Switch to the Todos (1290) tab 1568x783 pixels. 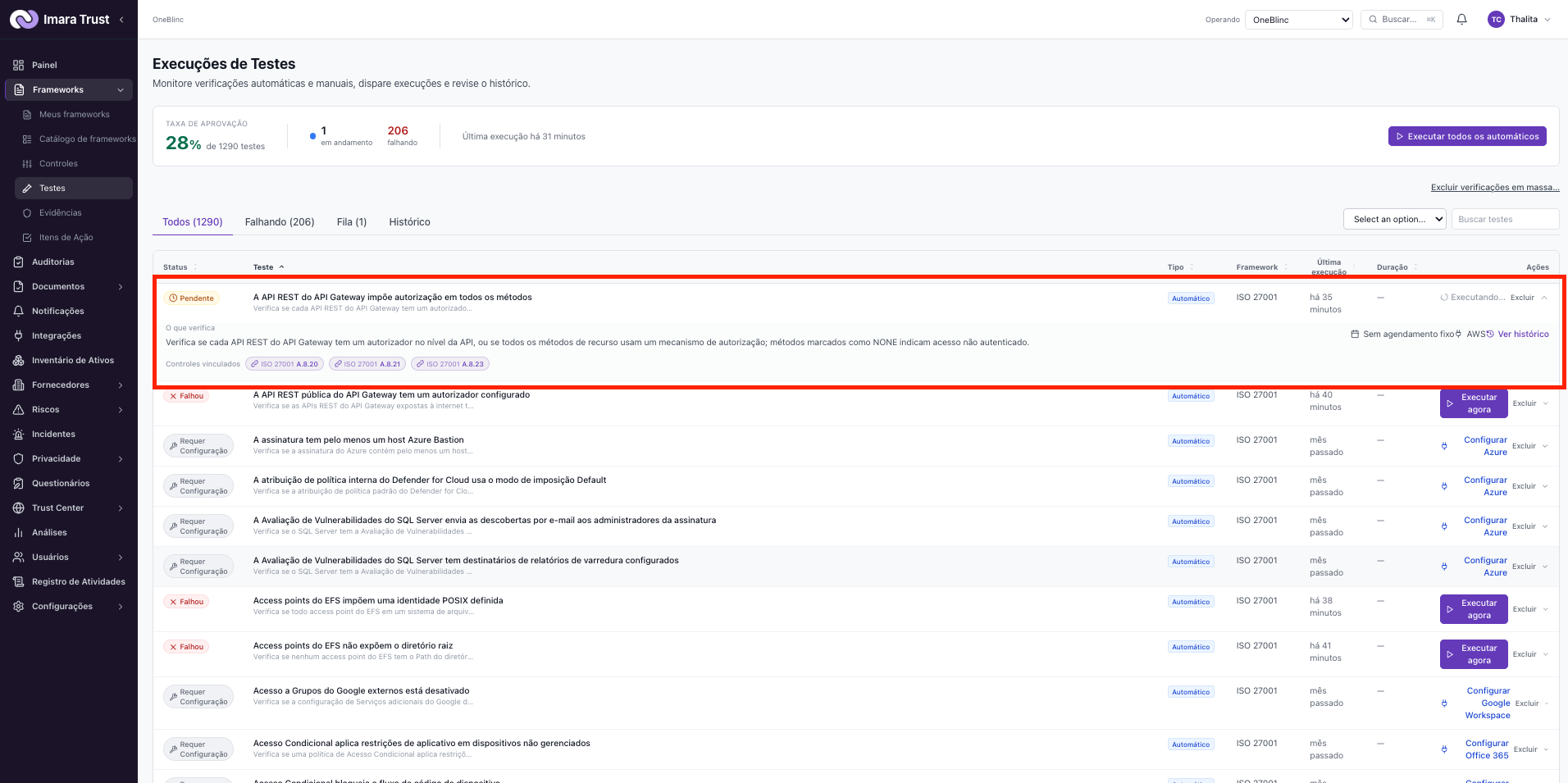coord(193,222)
